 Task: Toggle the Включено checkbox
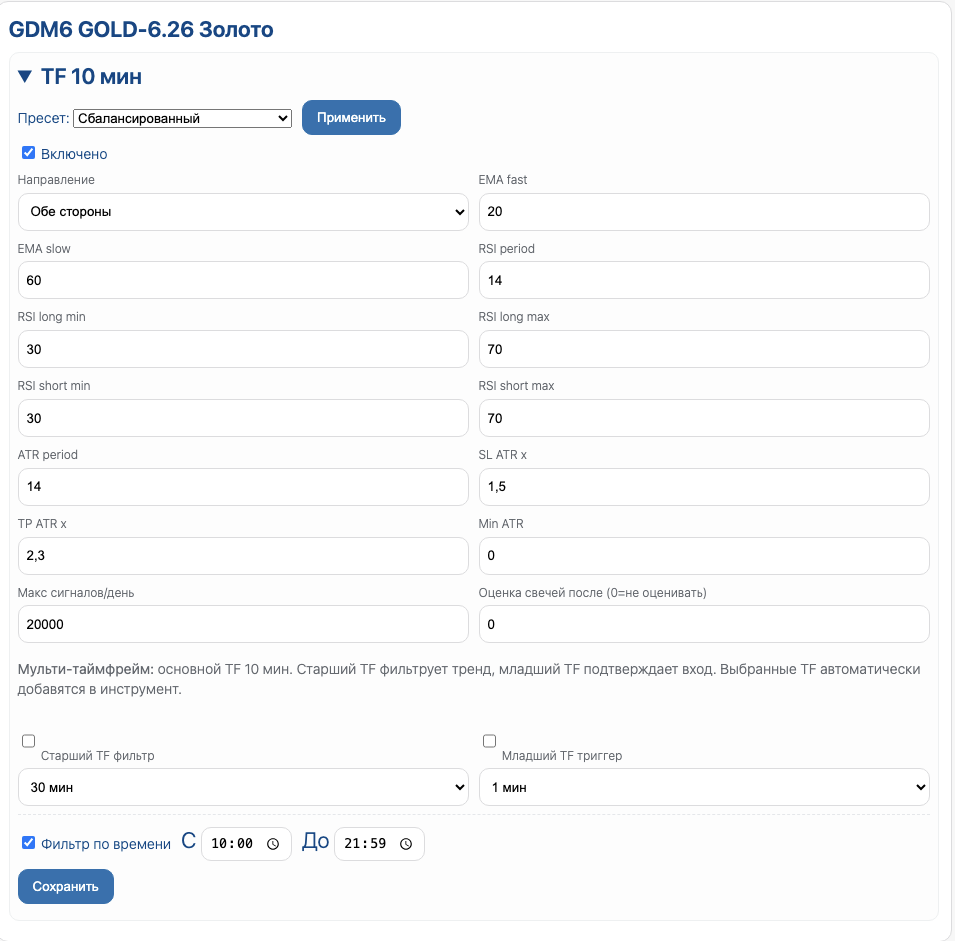pos(29,153)
